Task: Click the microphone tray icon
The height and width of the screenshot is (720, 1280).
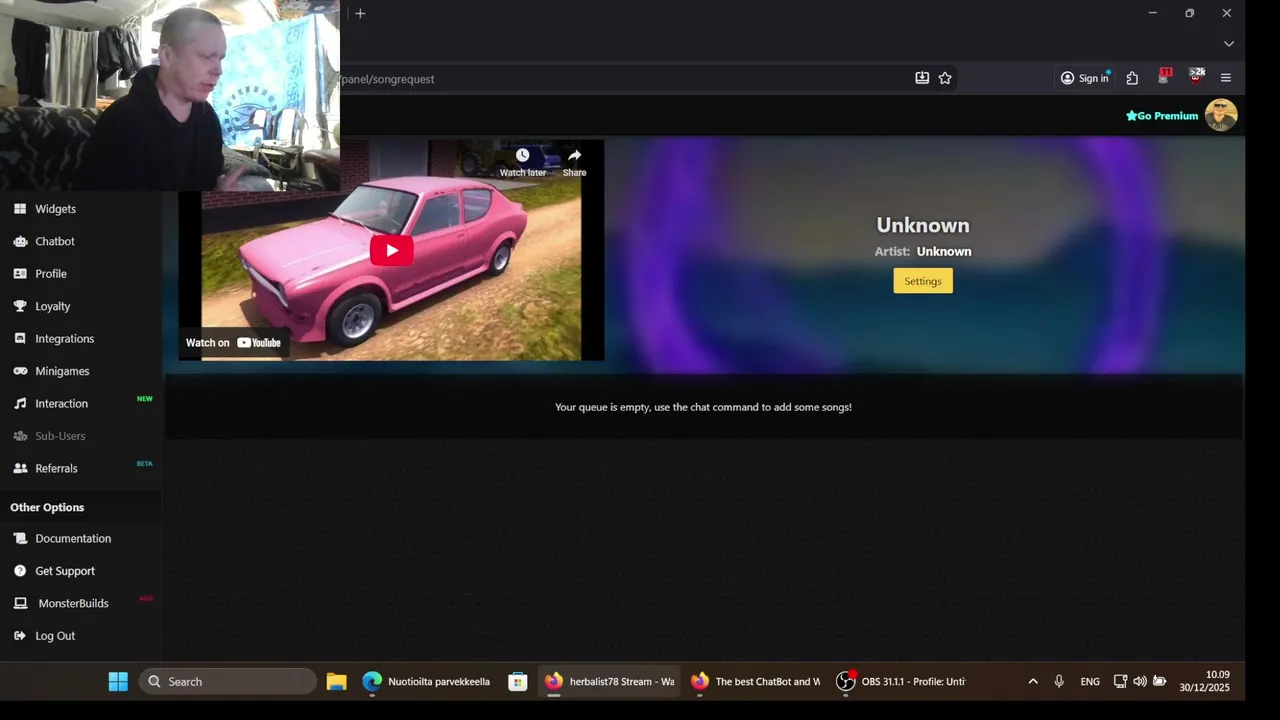Action: 1059,682
